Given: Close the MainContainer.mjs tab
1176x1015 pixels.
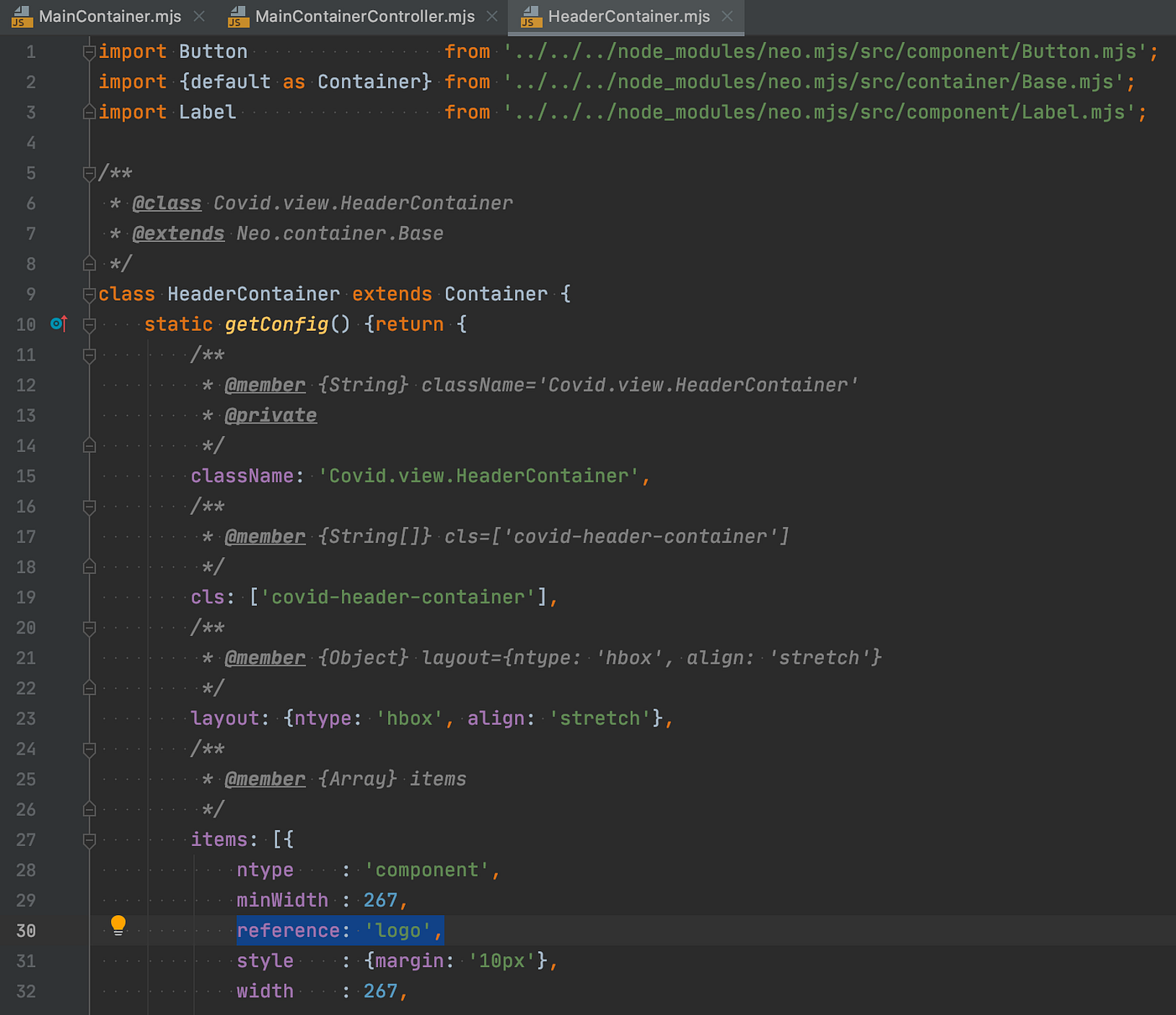Looking at the screenshot, I should 198,15.
